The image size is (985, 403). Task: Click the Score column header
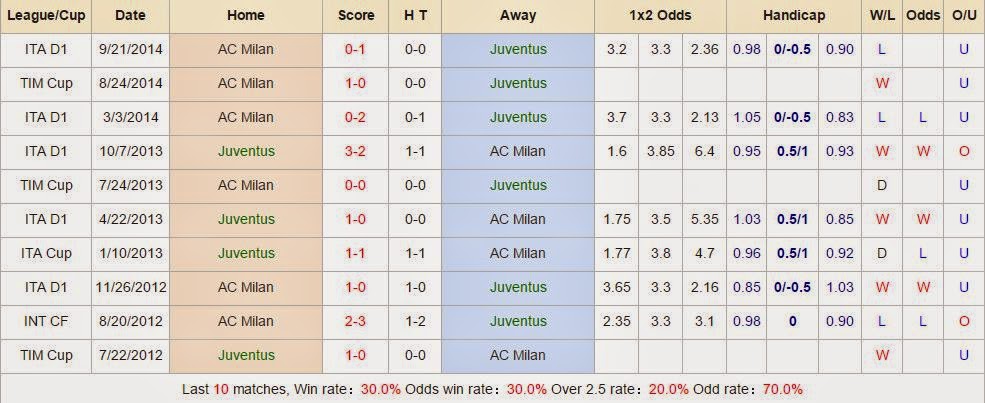(x=356, y=16)
